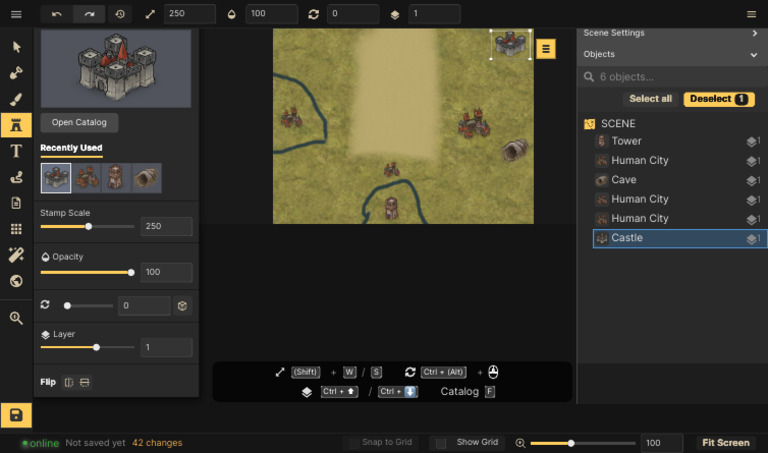Click the Open Catalog button
Viewport: 768px width, 453px height.
[79, 122]
